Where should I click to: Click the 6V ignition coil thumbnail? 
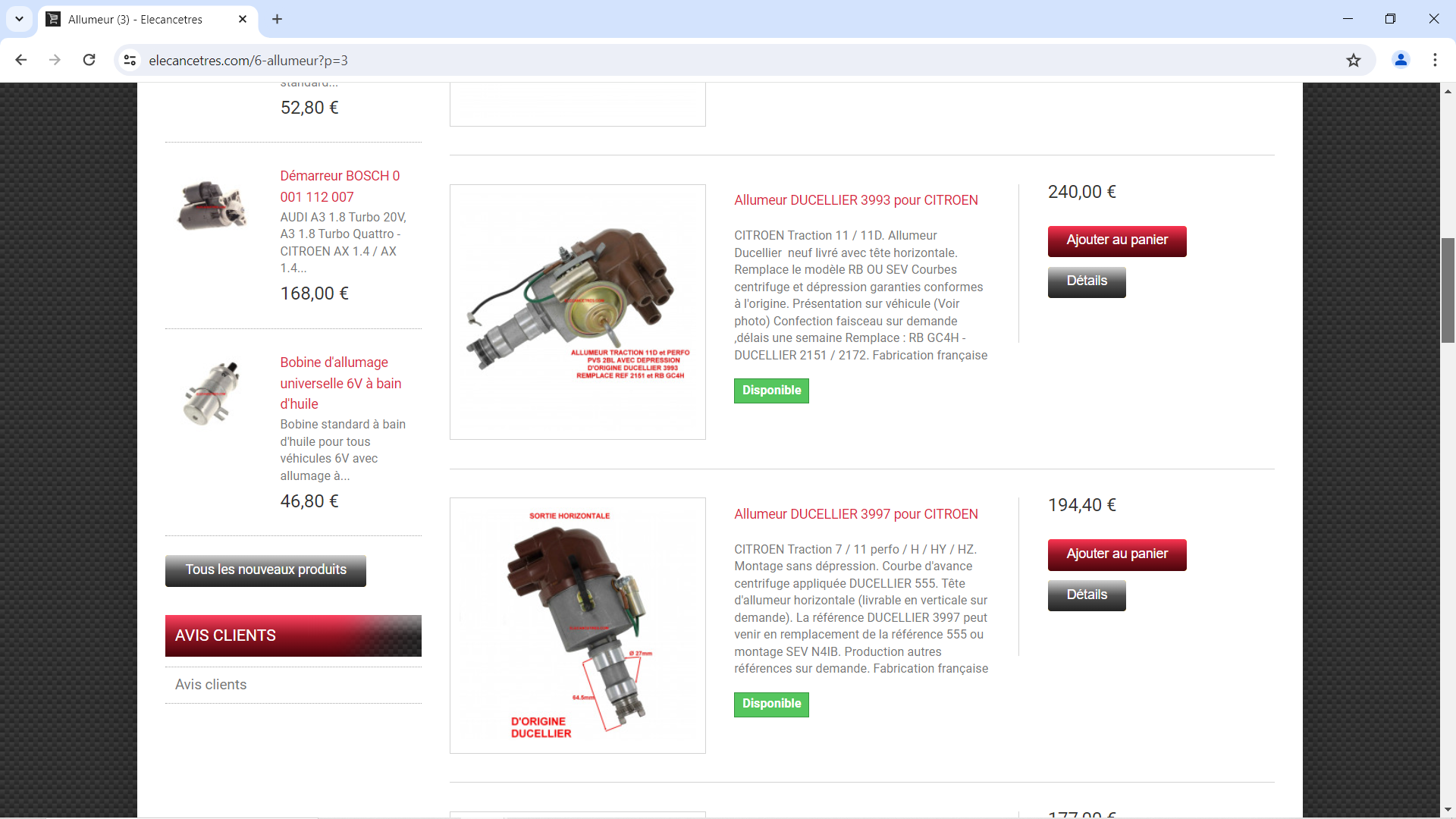coord(212,392)
